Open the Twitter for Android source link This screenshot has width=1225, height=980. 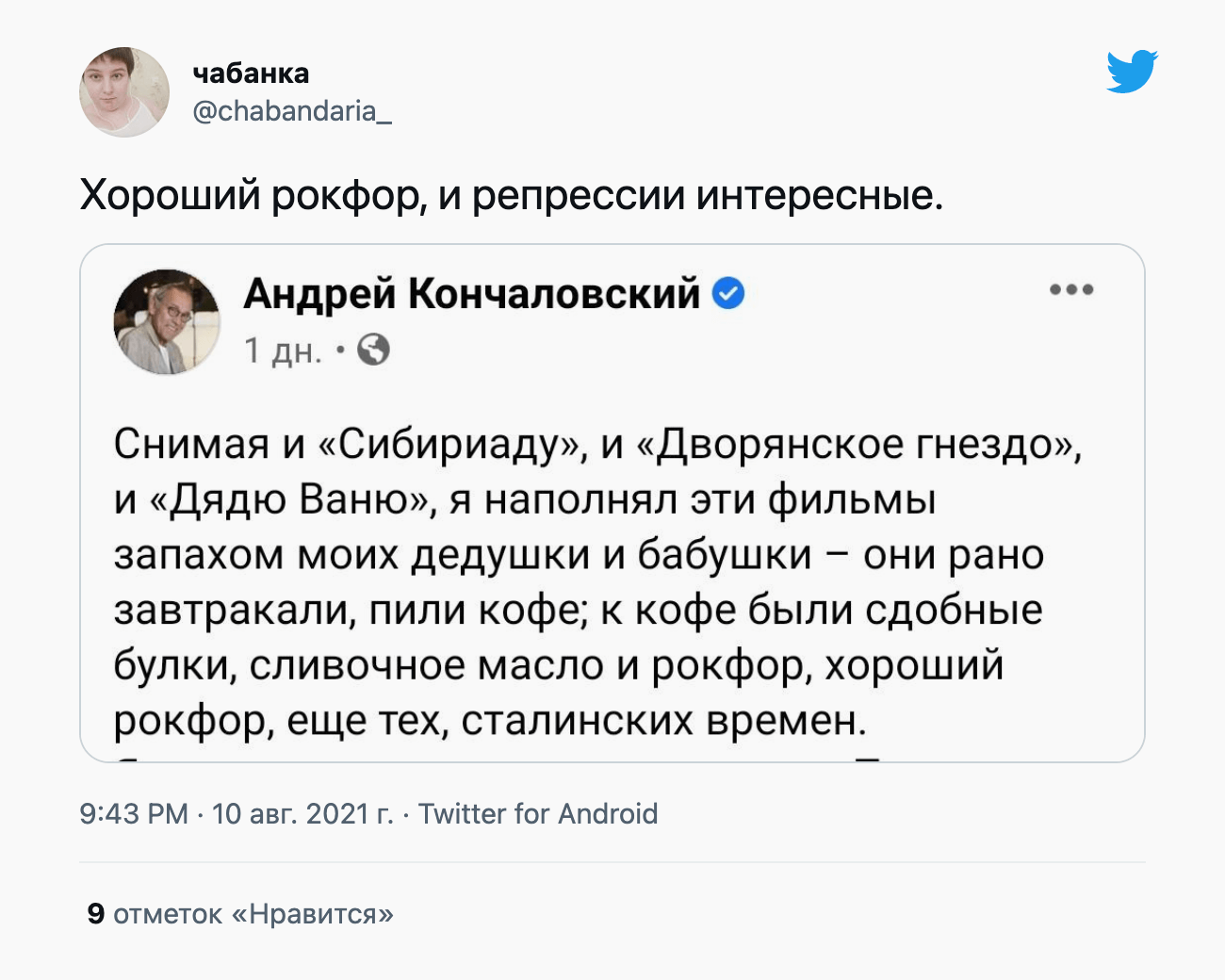pyautogui.click(x=538, y=813)
